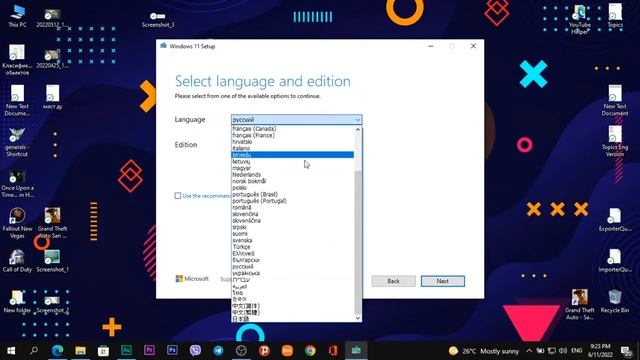Pick hrvatski option
This screenshot has height=360, width=640.
coord(293,142)
